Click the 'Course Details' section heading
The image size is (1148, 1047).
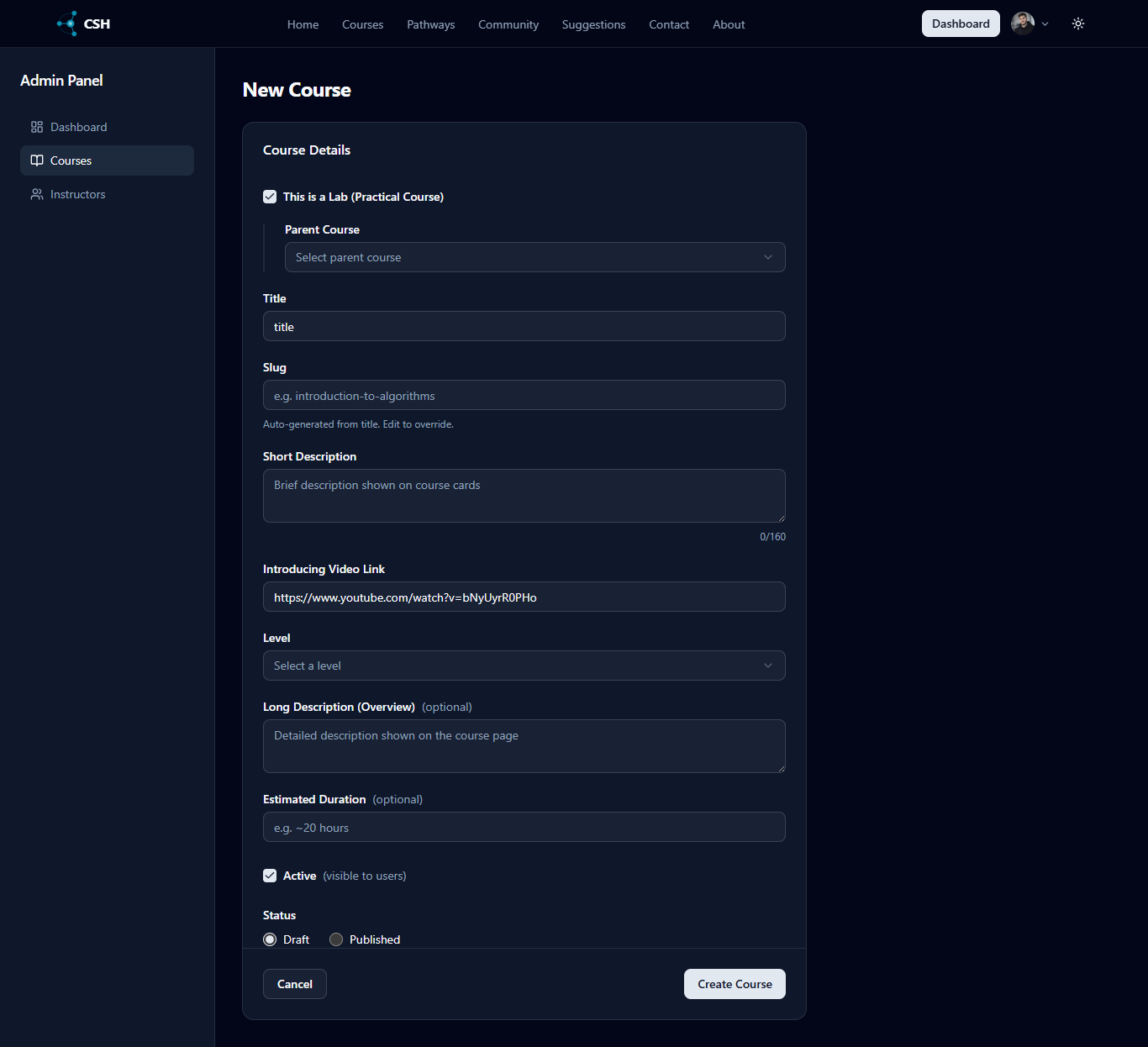click(307, 150)
